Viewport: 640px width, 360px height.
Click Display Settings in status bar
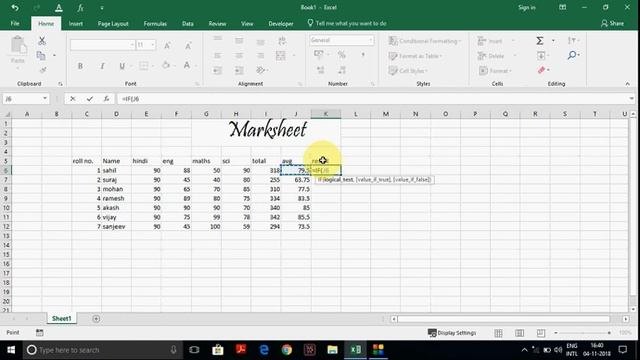tap(452, 333)
